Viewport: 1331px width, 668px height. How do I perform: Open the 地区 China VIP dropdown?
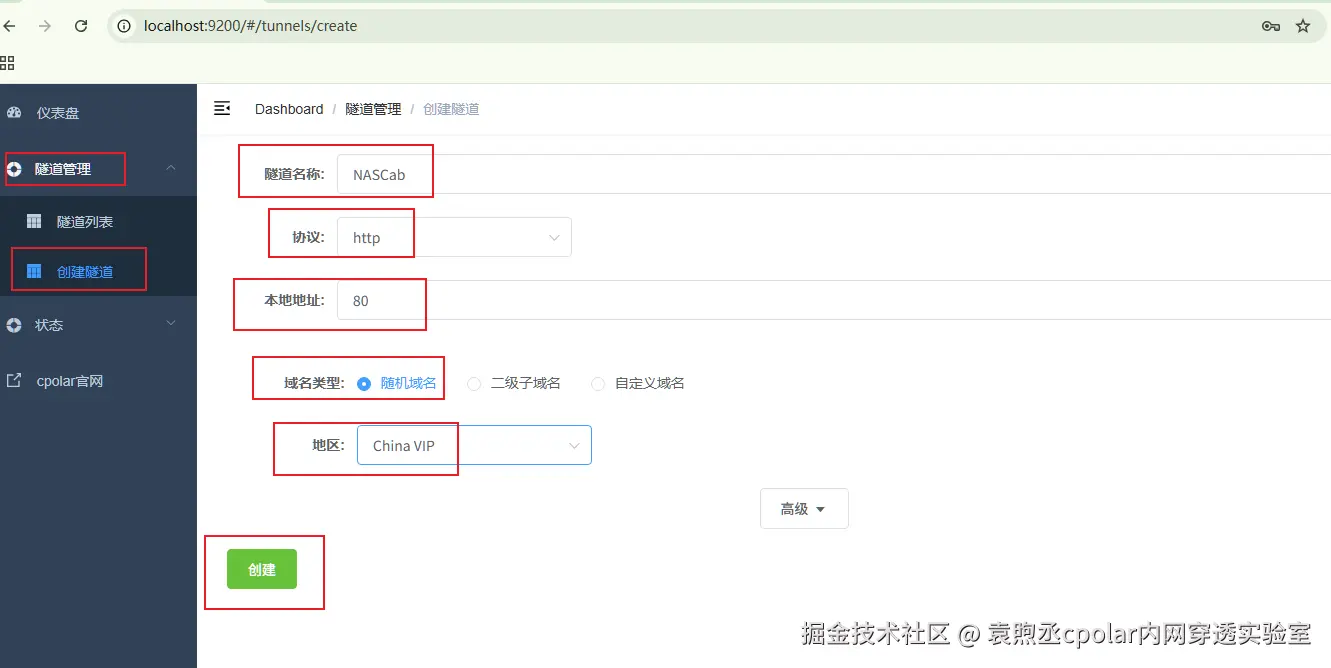click(474, 445)
